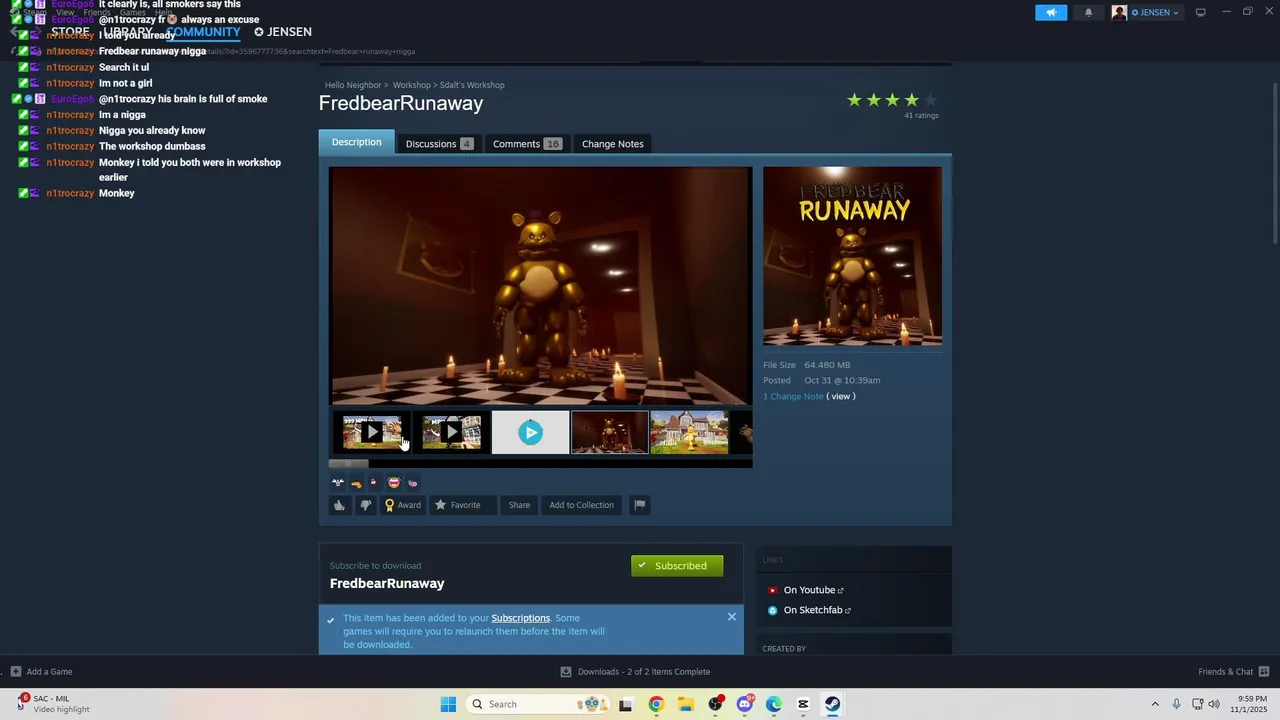Go to Hello Neighbor breadcrumb
Viewport: 1280px width, 720px height.
click(x=353, y=85)
